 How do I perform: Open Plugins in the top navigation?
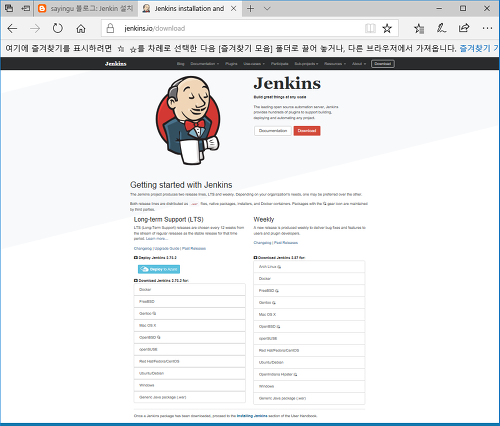click(231, 64)
